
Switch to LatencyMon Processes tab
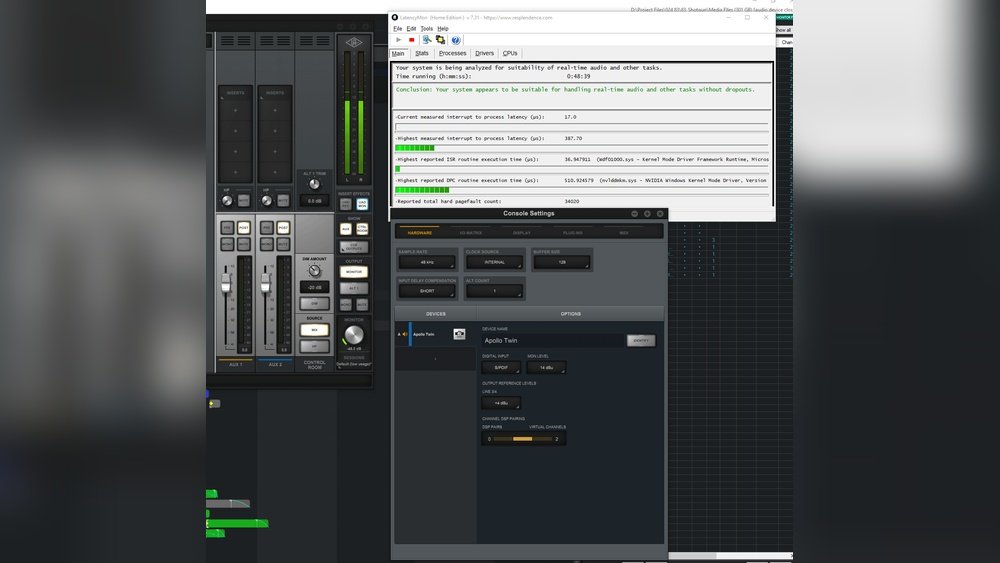coord(452,54)
